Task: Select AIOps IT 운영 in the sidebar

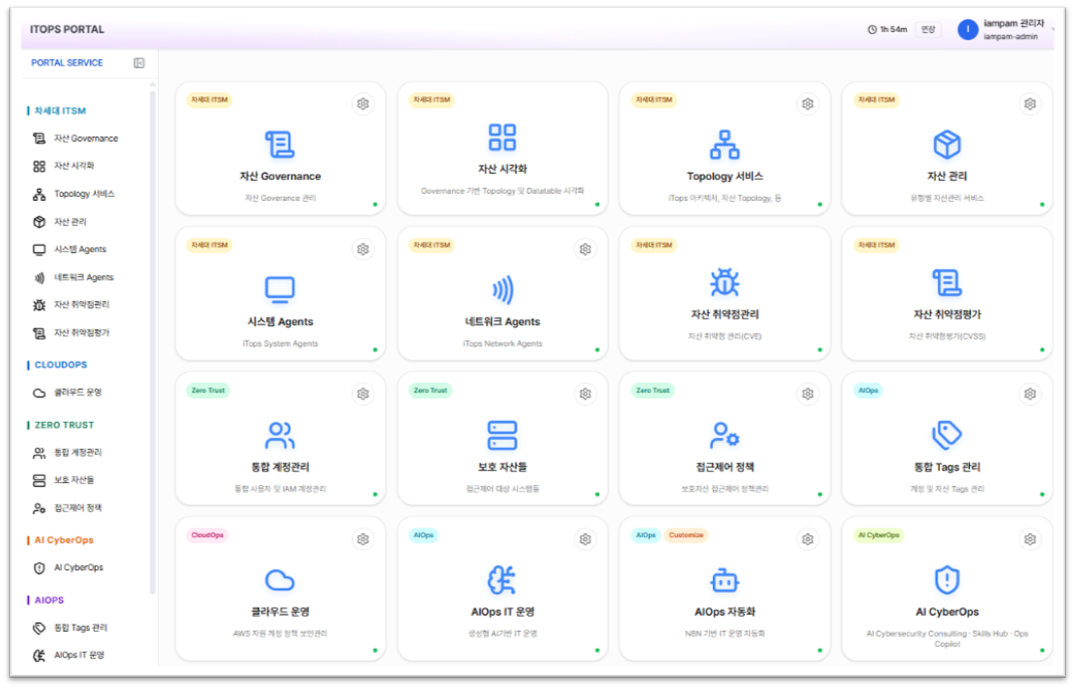Action: click(x=68, y=656)
